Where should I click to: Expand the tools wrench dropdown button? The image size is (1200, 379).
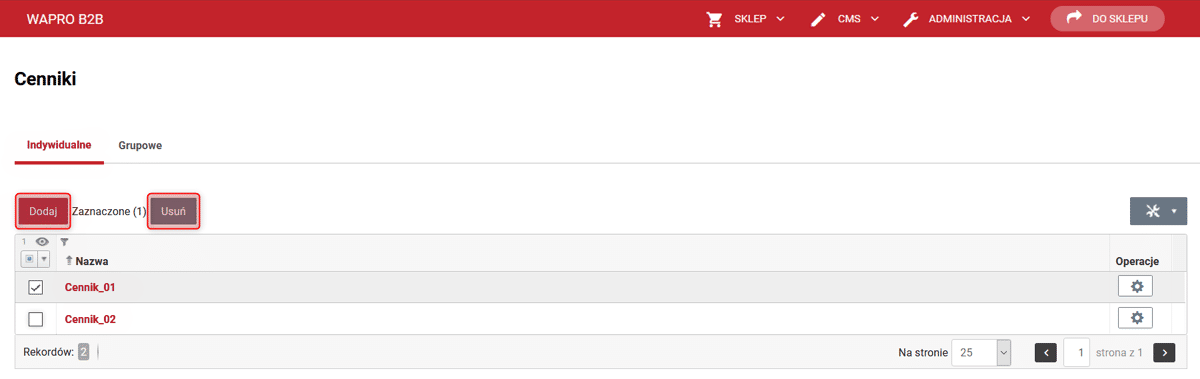pyautogui.click(x=1158, y=211)
